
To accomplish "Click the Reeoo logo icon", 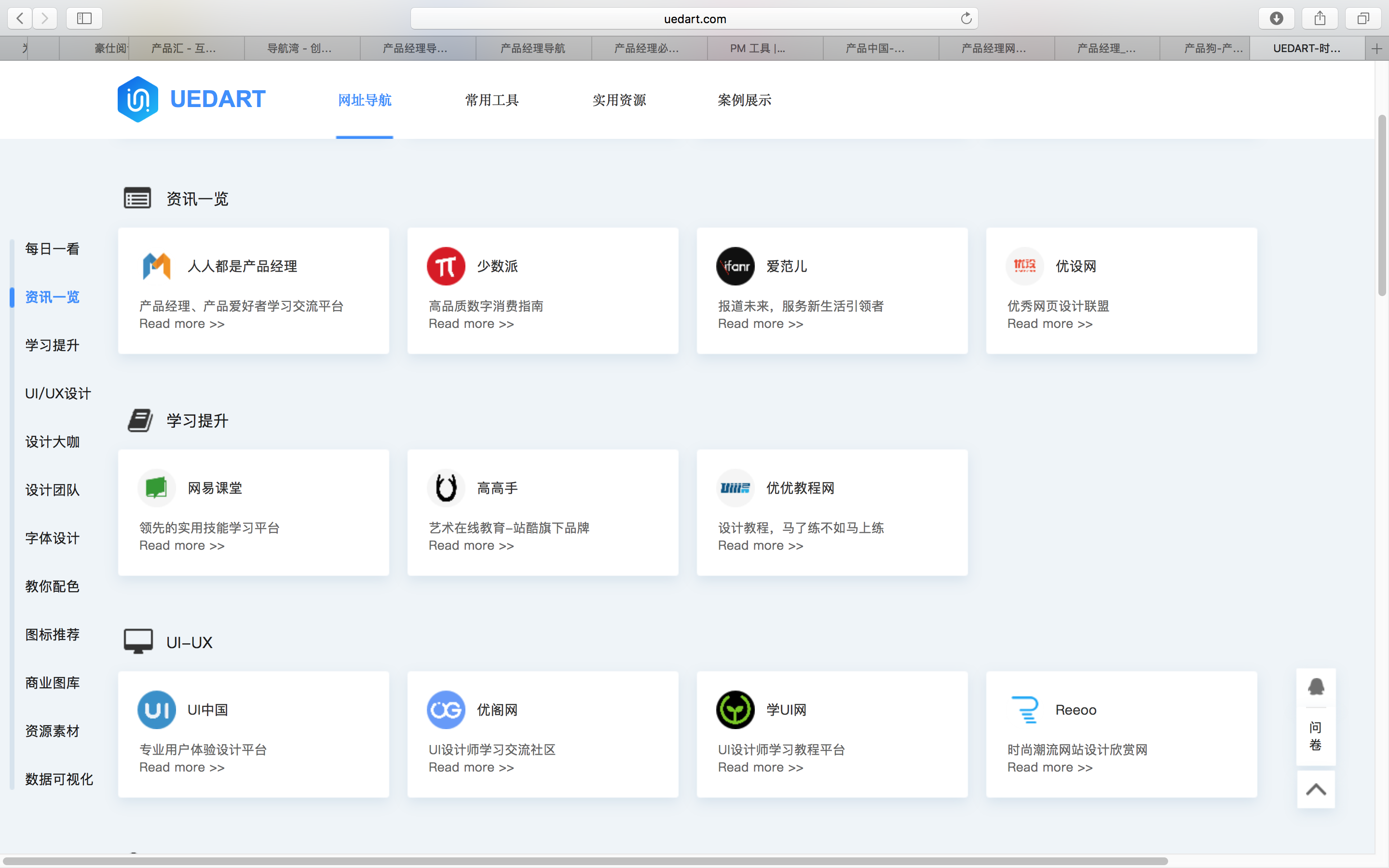I will (x=1024, y=709).
